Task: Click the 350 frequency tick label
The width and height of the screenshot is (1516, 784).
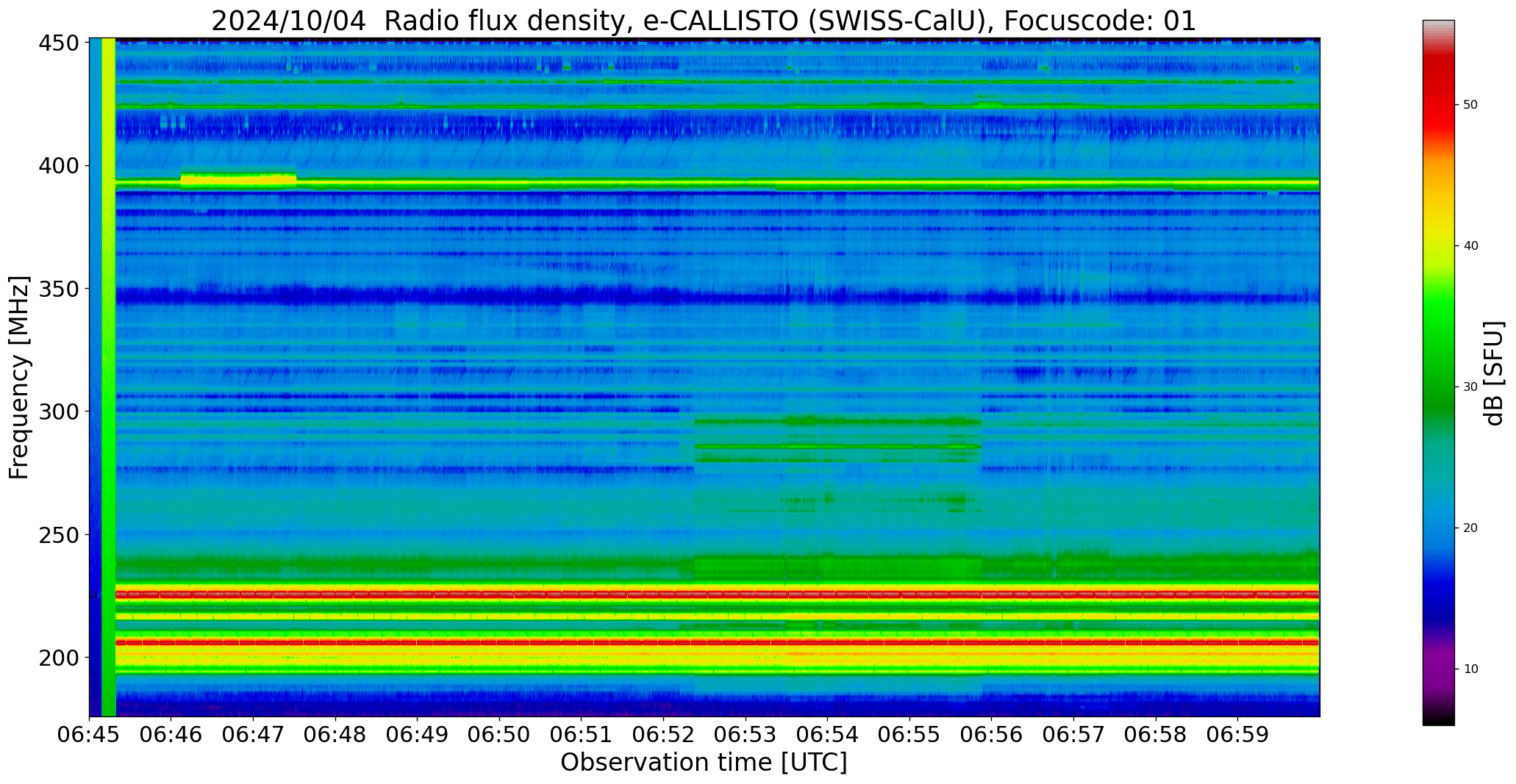Action: tap(58, 289)
